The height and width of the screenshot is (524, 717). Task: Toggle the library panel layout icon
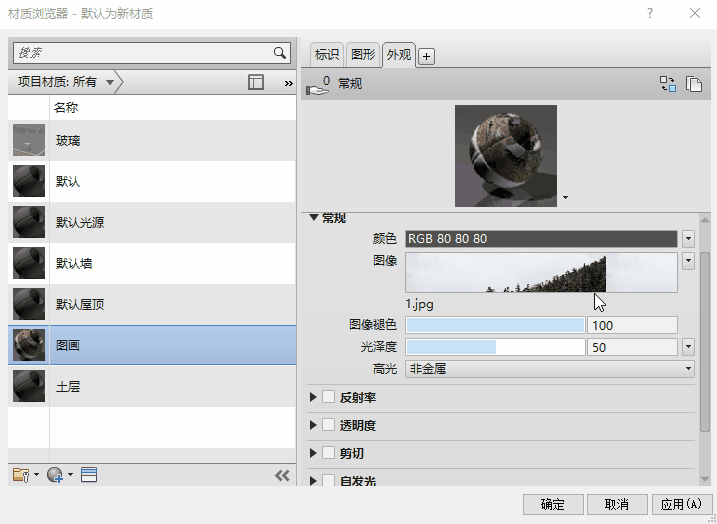coord(256,82)
